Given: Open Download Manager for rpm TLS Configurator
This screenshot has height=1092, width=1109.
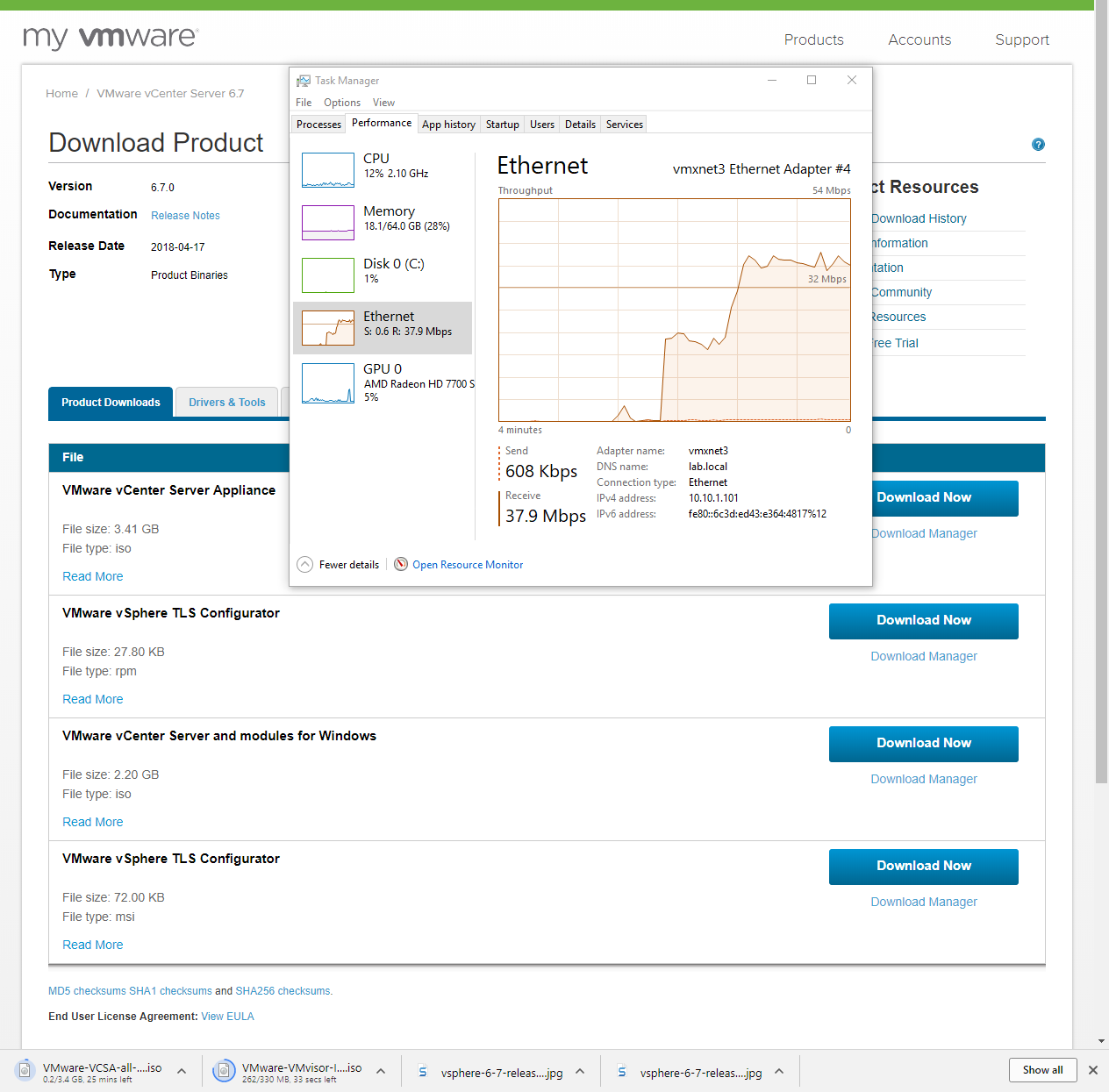Looking at the screenshot, I should 924,656.
